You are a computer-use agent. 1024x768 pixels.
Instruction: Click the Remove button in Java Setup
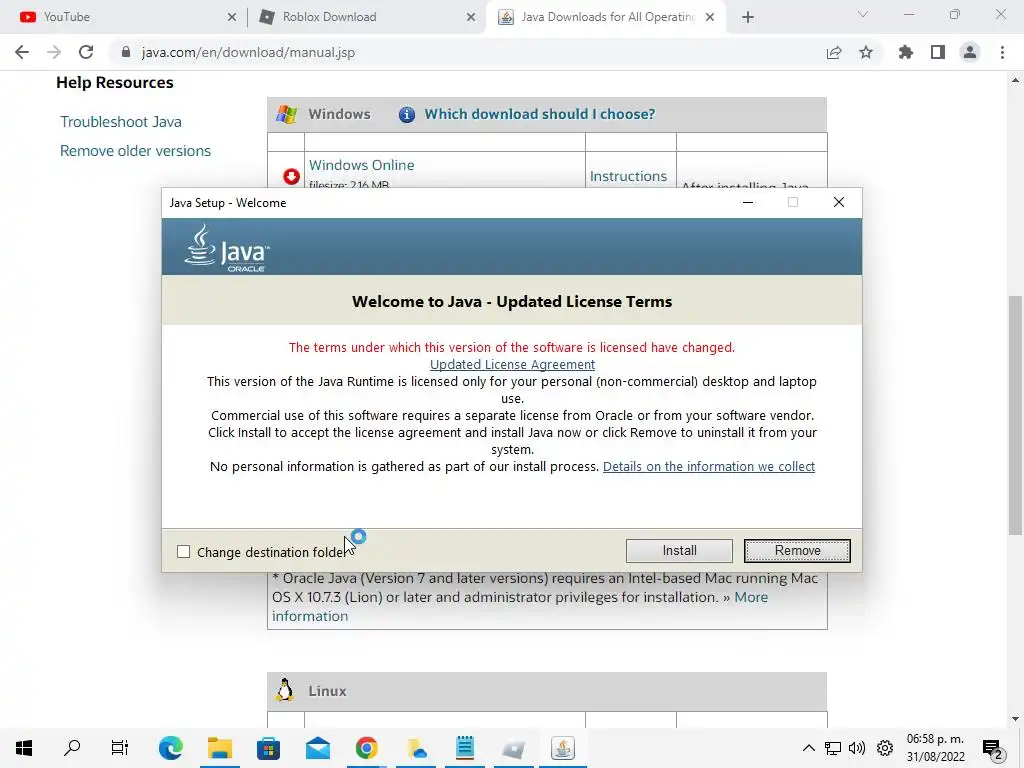tap(797, 551)
